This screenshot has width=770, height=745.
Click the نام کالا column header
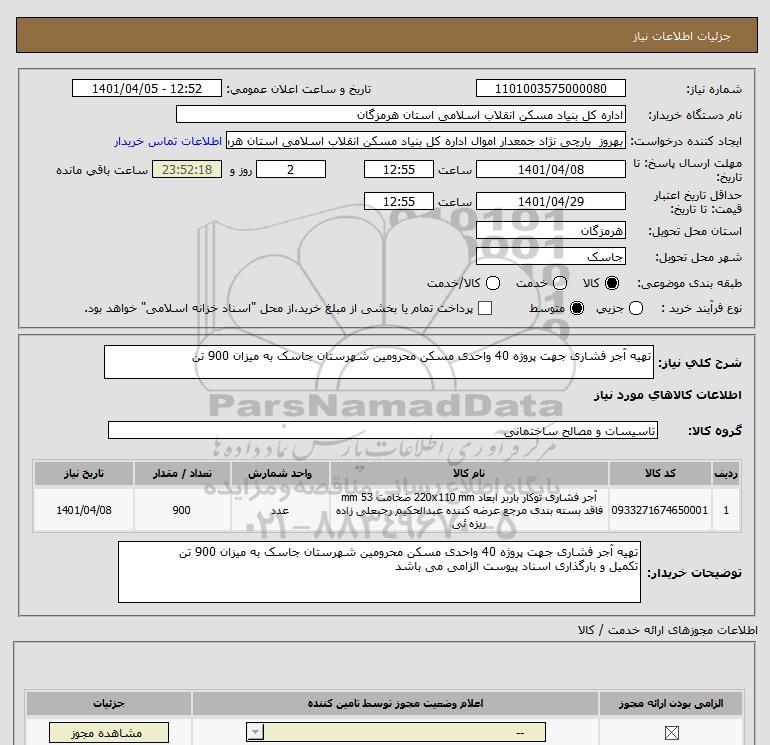(x=469, y=473)
